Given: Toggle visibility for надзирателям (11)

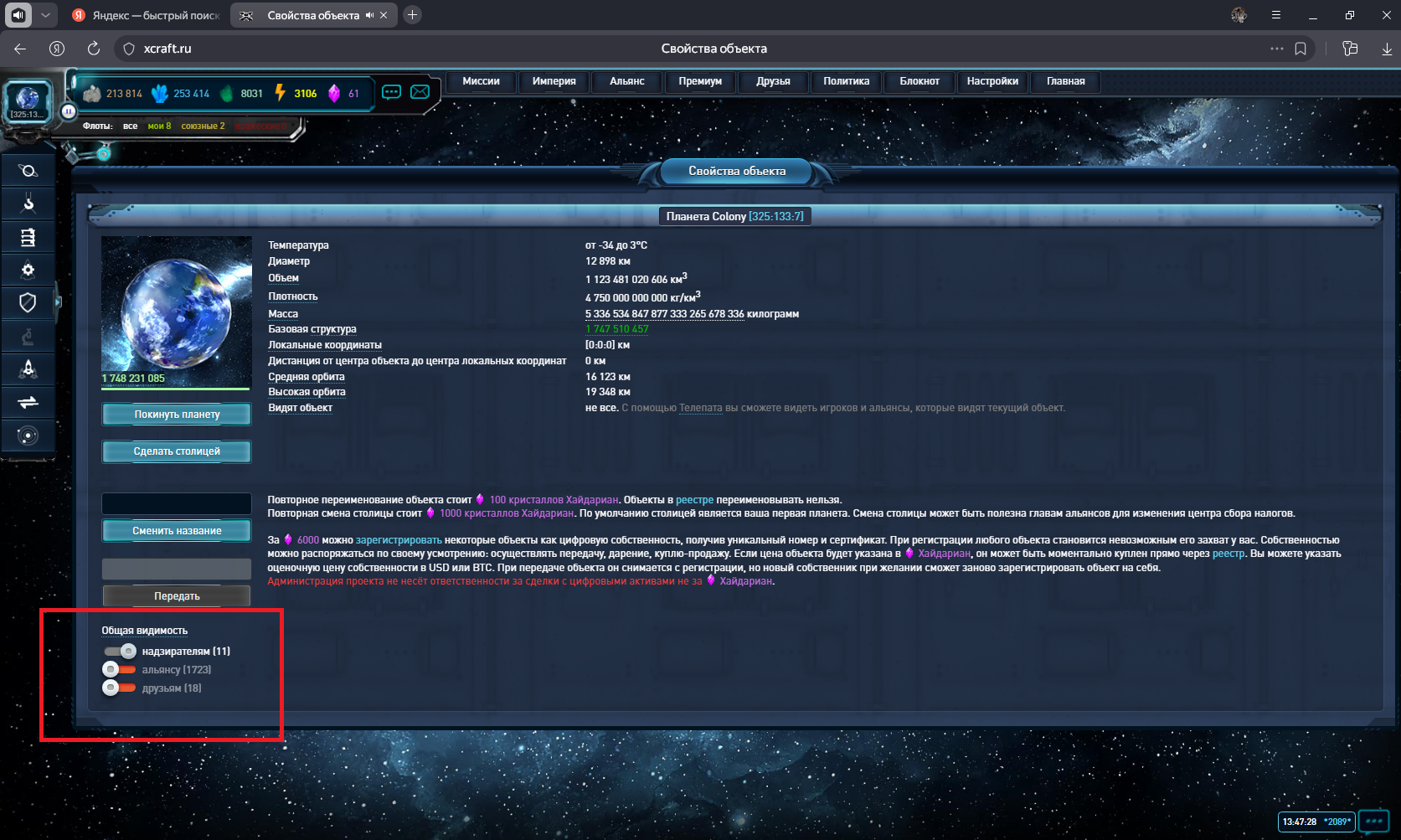Looking at the screenshot, I should [x=120, y=652].
